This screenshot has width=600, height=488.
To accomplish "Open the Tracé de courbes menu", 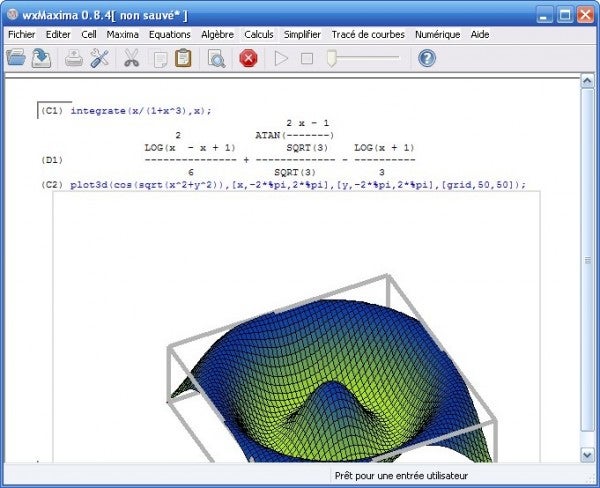I will point(367,34).
